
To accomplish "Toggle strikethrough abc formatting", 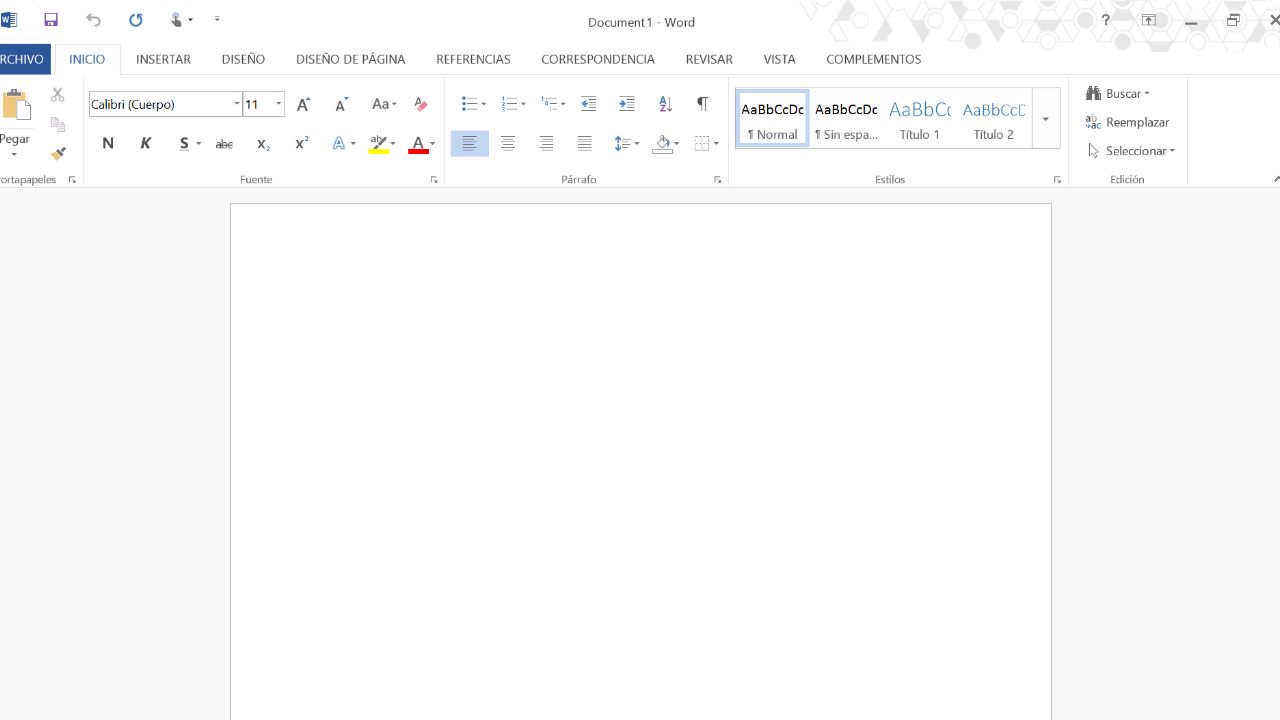I will 225,143.
